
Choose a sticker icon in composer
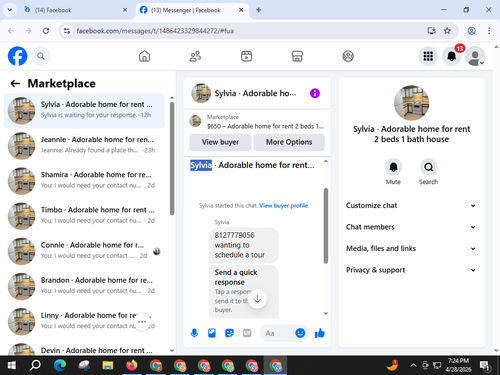point(229,333)
